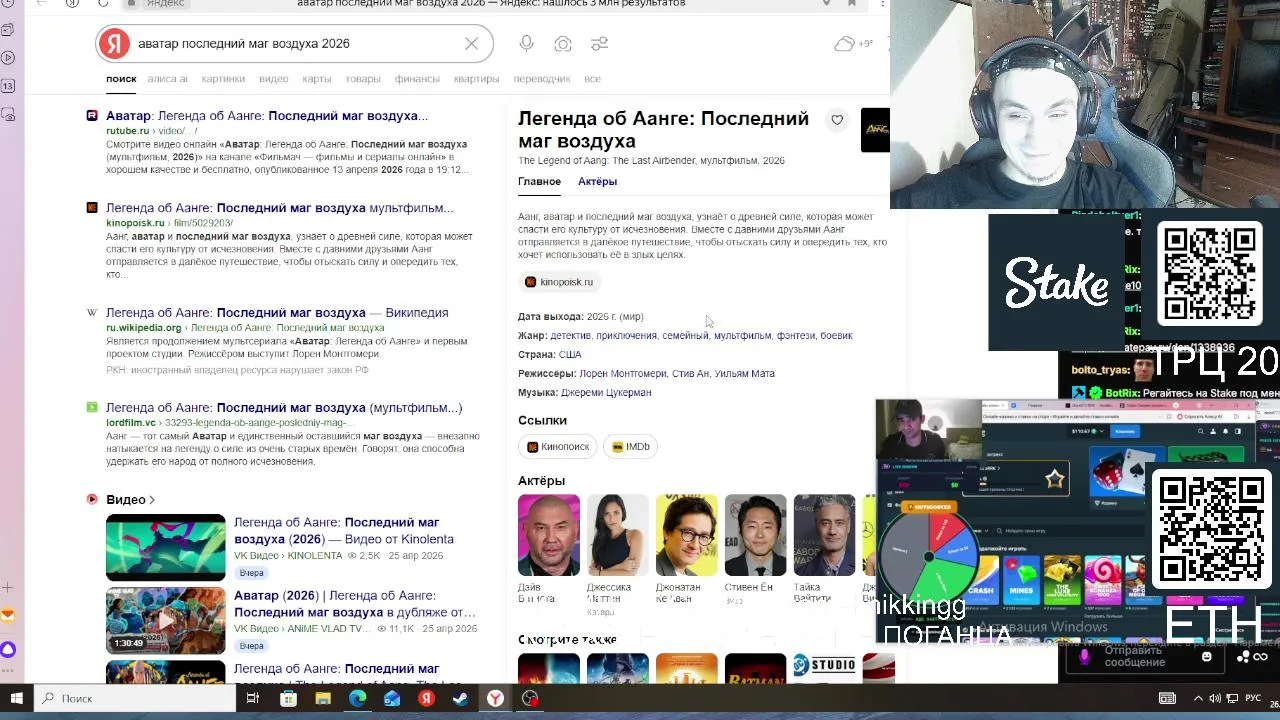The image size is (1280, 720).
Task: Open Steam from the taskbar
Action: (x=461, y=698)
